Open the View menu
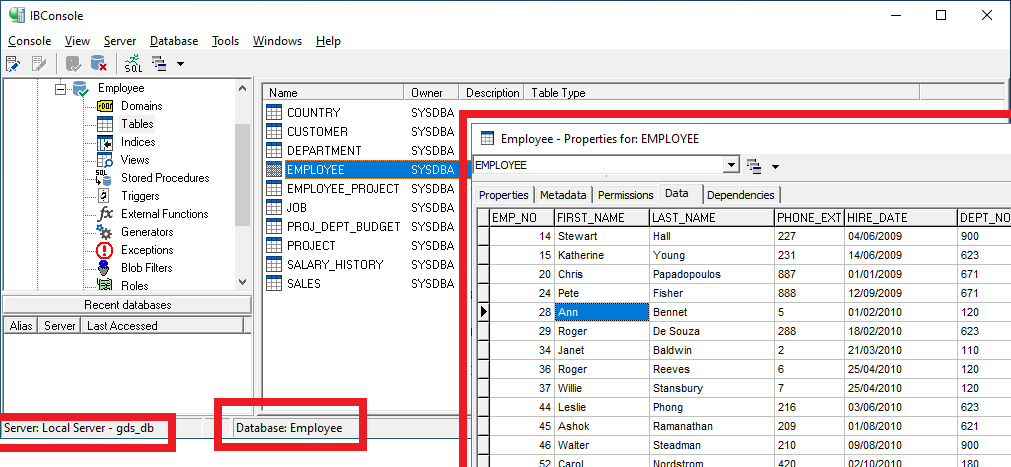The height and width of the screenshot is (467, 1011). point(77,41)
